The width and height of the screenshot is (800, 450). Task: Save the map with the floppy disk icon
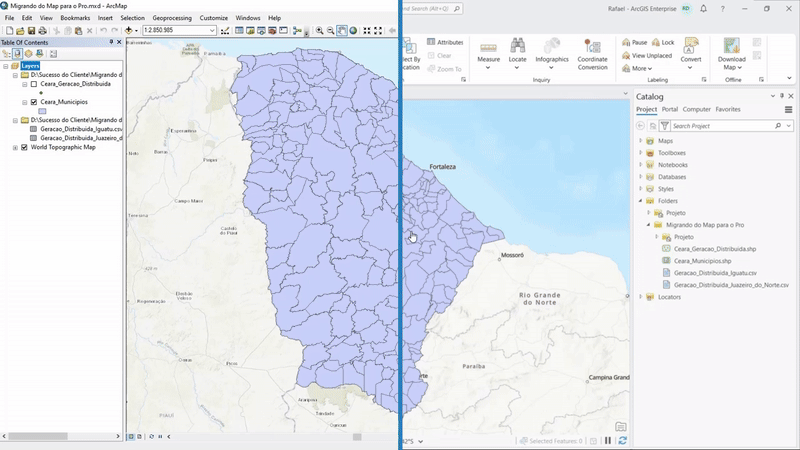pos(31,31)
